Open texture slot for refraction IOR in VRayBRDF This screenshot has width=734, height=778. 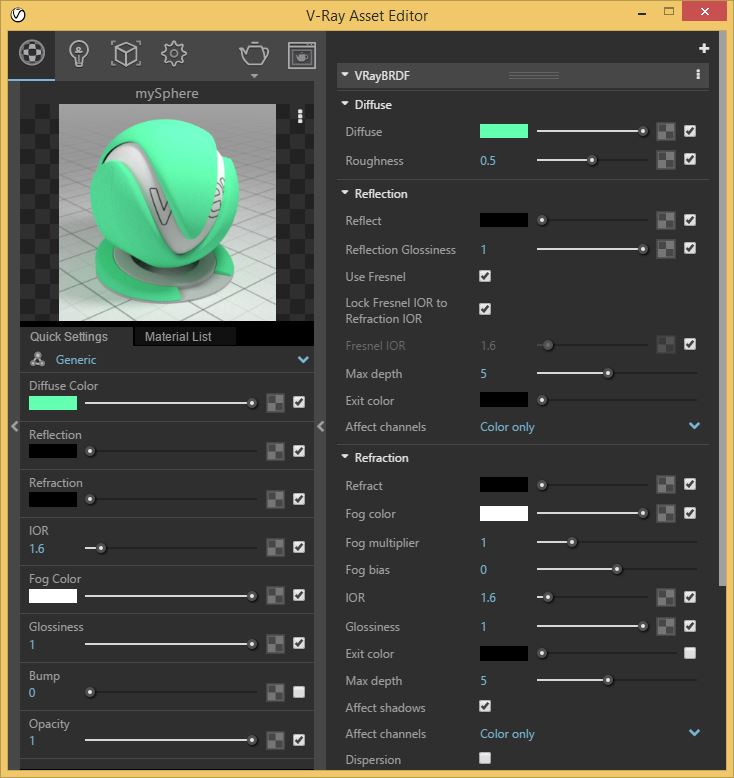[666, 597]
